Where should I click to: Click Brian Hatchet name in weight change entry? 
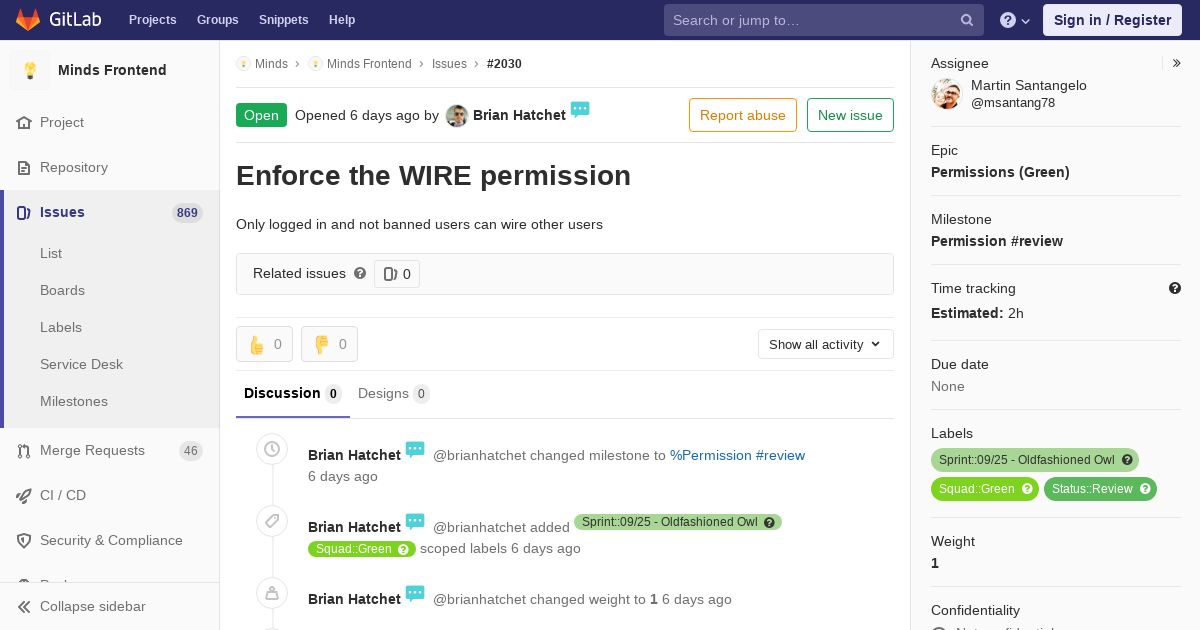click(354, 599)
